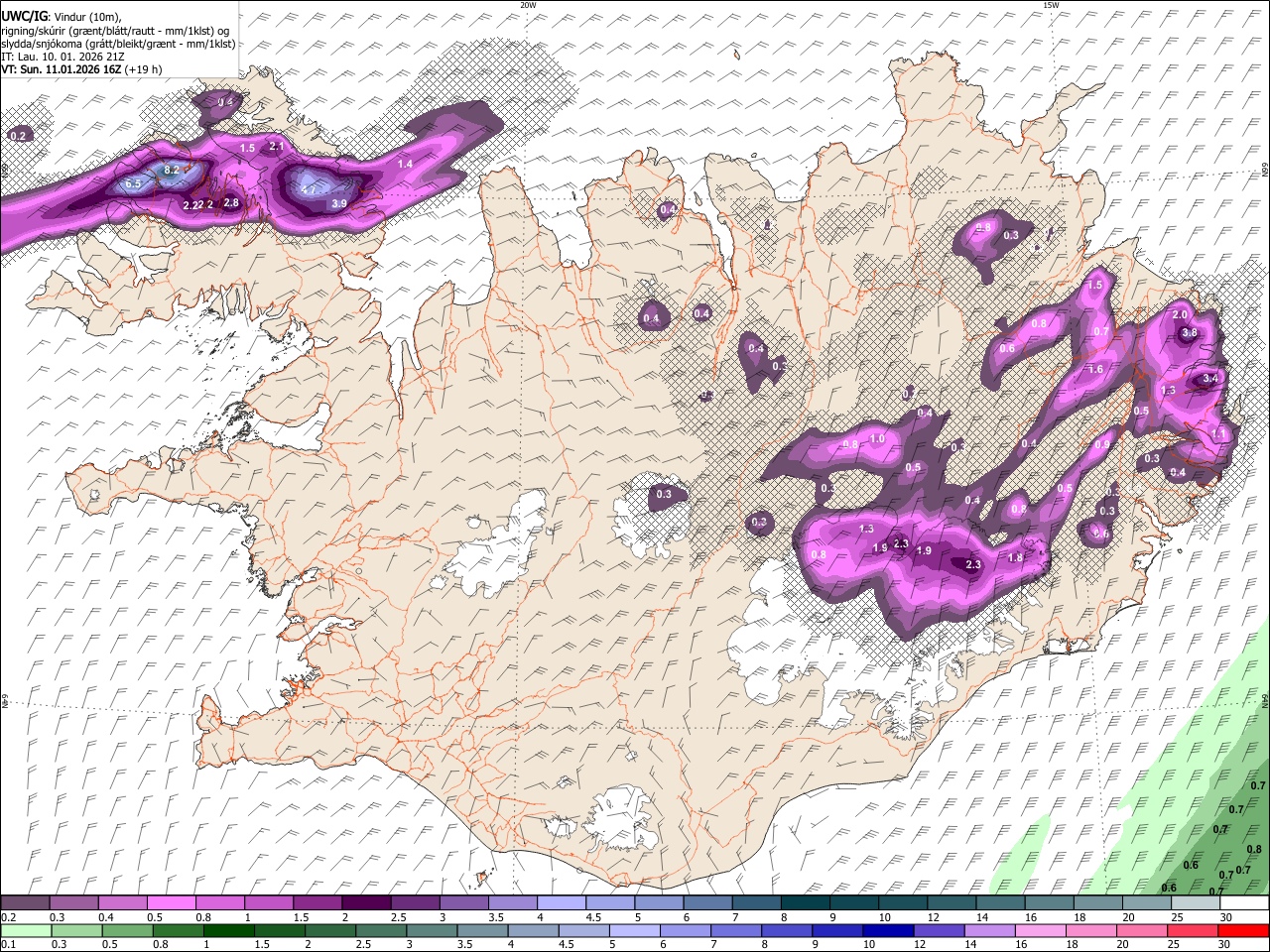Click the pale green rain swatch after 0.1
Screen dimensions: 1270x952
point(25,930)
